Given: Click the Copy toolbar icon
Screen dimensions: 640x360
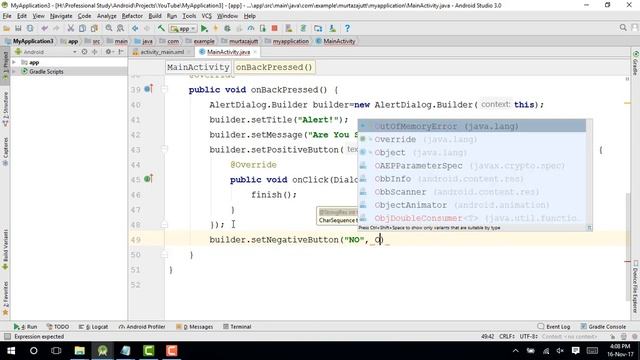Looking at the screenshot, I should [x=82, y=28].
